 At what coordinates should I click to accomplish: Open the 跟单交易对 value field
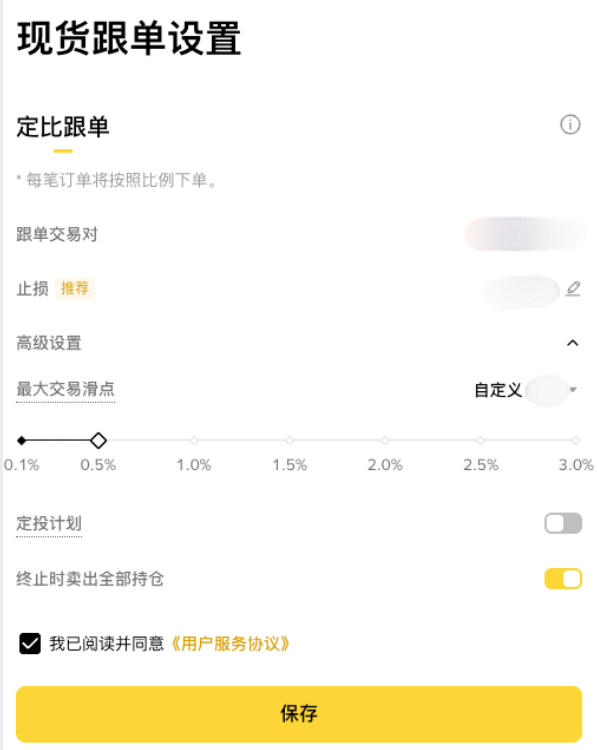[x=524, y=234]
